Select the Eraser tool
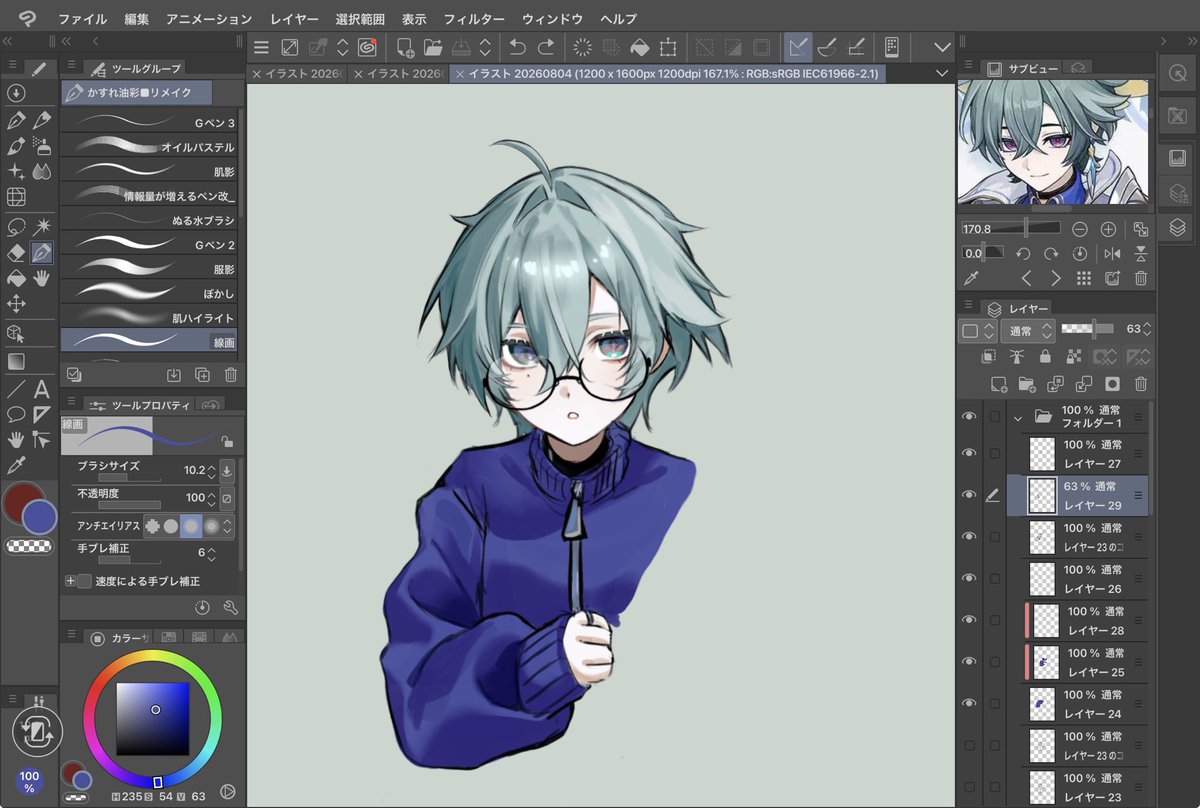This screenshot has height=808, width=1200. [x=16, y=252]
